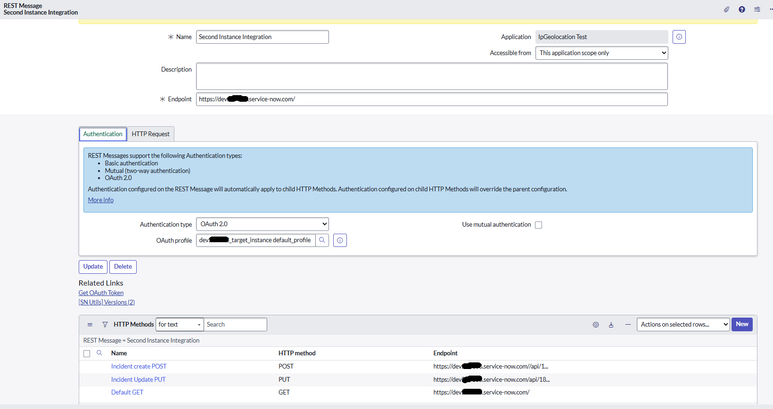This screenshot has height=409, width=773.
Task: Click the Application info icon
Action: 679,37
